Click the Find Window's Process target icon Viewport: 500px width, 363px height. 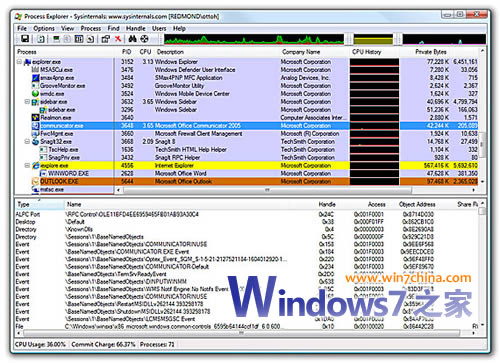coord(144,39)
